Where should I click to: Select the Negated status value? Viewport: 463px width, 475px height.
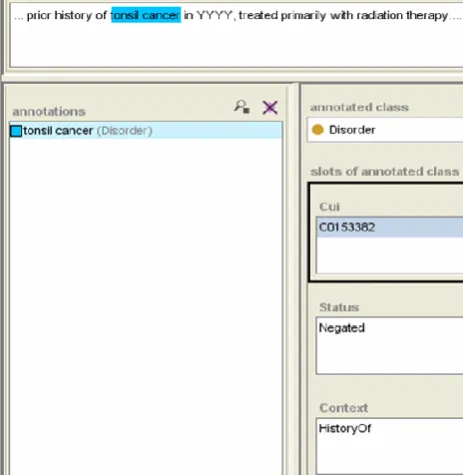342,328
